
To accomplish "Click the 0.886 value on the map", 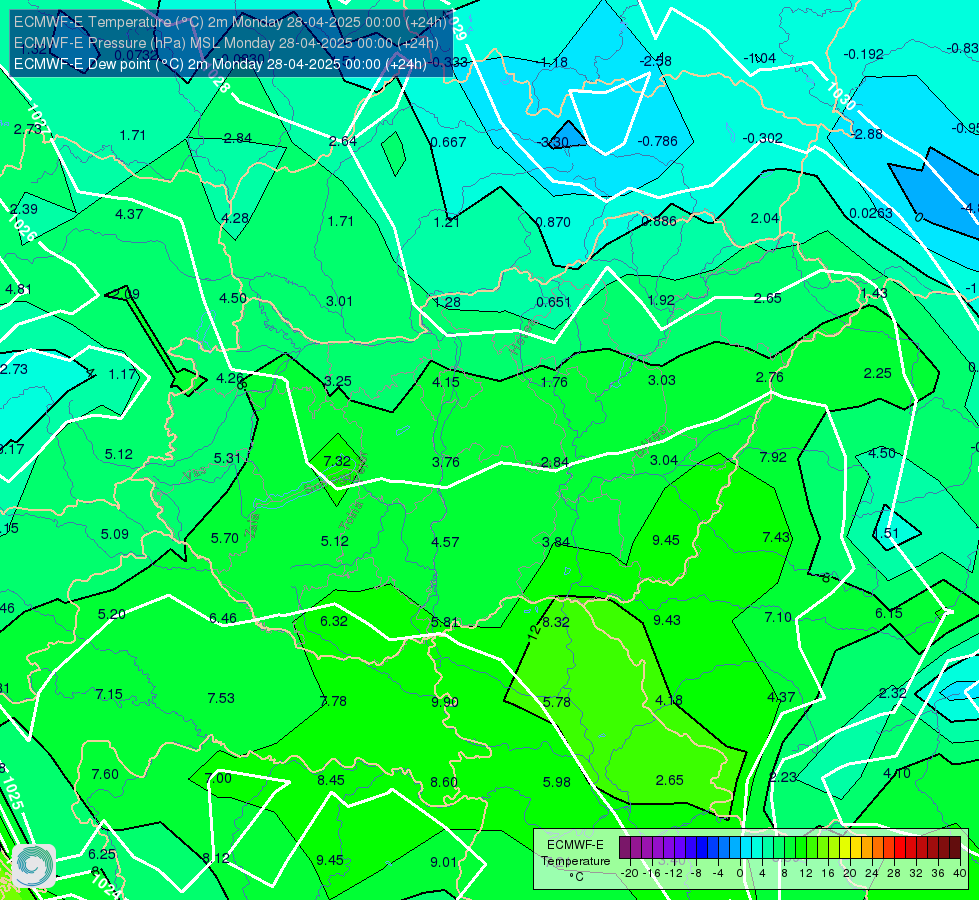I will click(659, 220).
